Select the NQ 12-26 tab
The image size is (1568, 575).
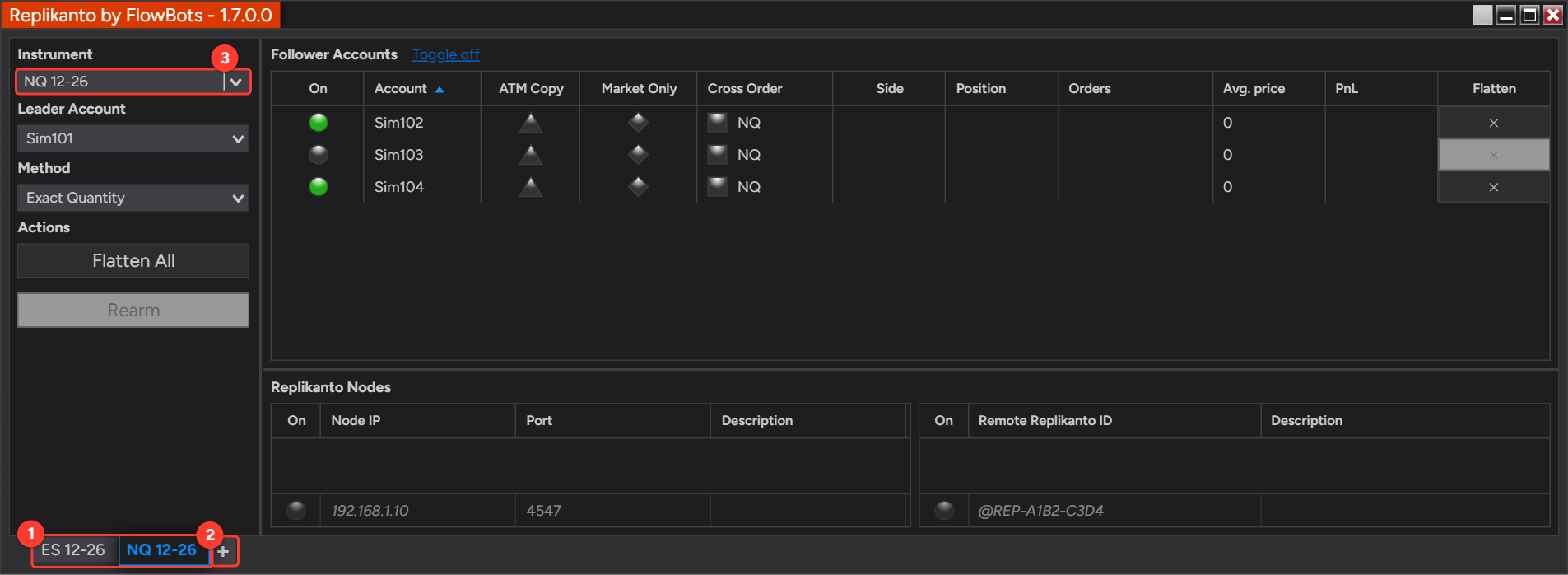point(162,549)
